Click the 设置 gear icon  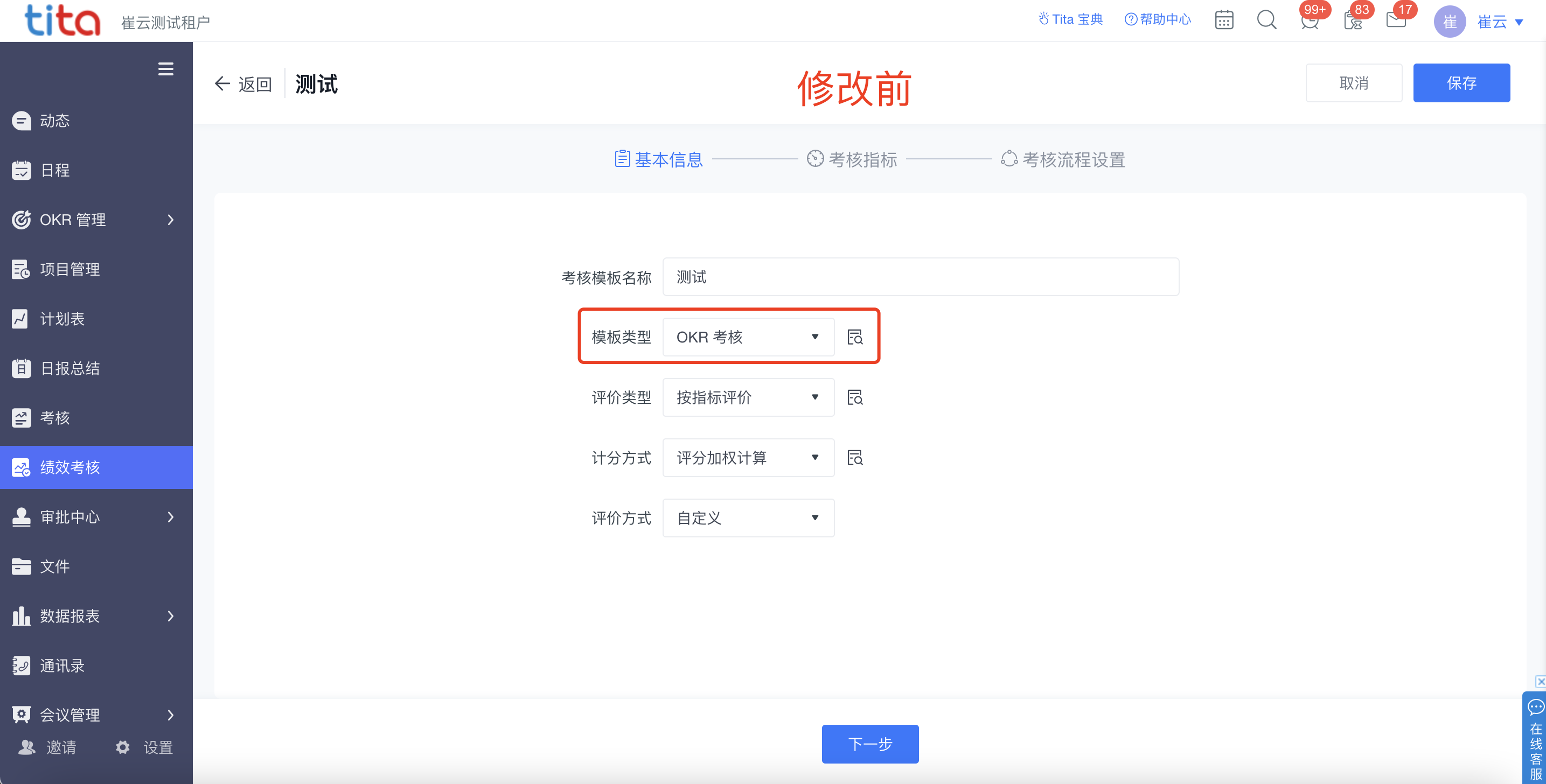point(122,747)
